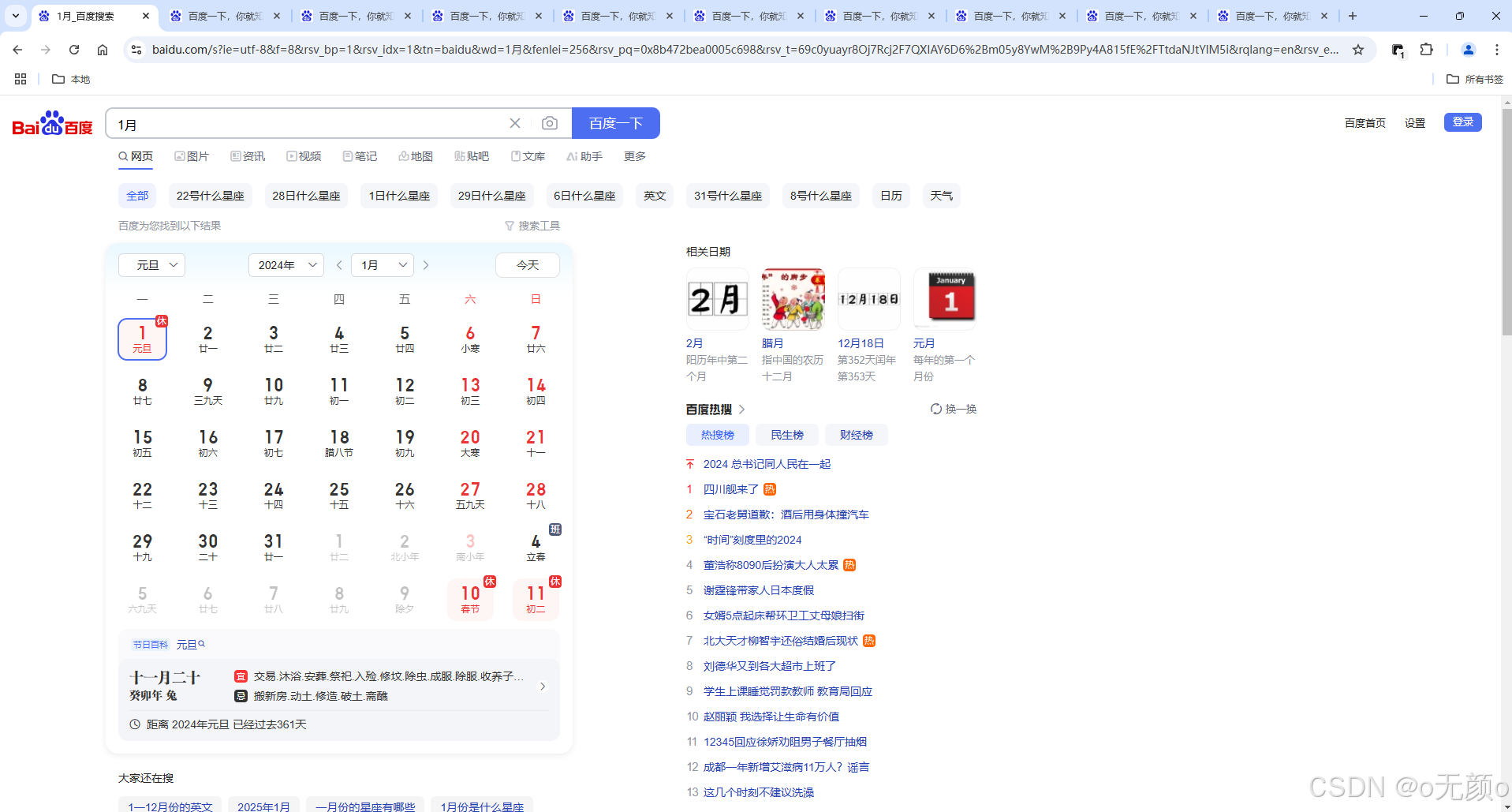Select the 全部 filter chip
Screen dimensions: 1512x812
pyautogui.click(x=137, y=196)
